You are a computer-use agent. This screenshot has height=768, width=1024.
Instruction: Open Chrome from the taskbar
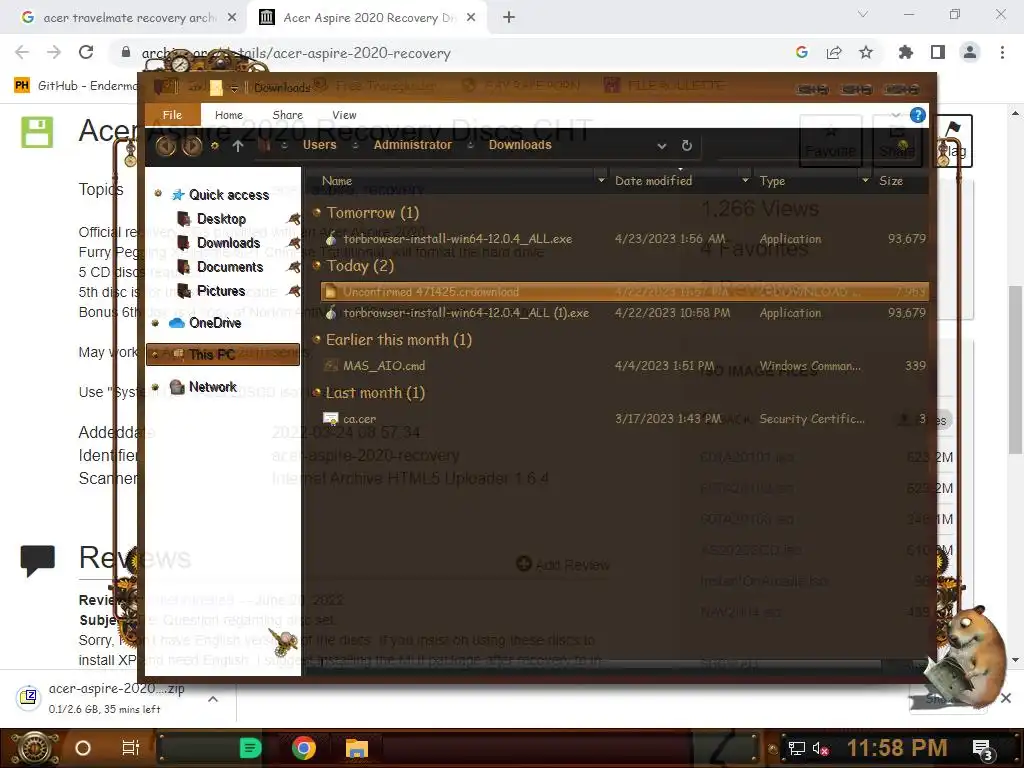[x=304, y=748]
